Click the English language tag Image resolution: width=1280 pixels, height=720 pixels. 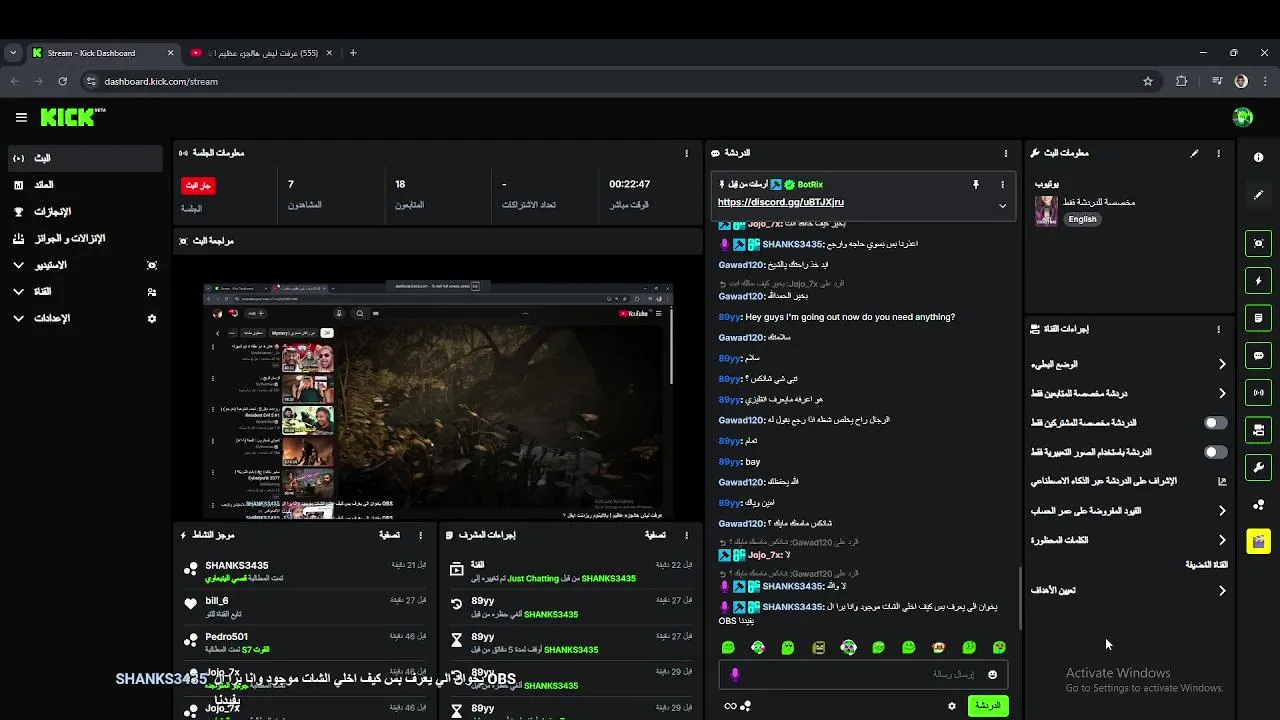tap(1082, 219)
